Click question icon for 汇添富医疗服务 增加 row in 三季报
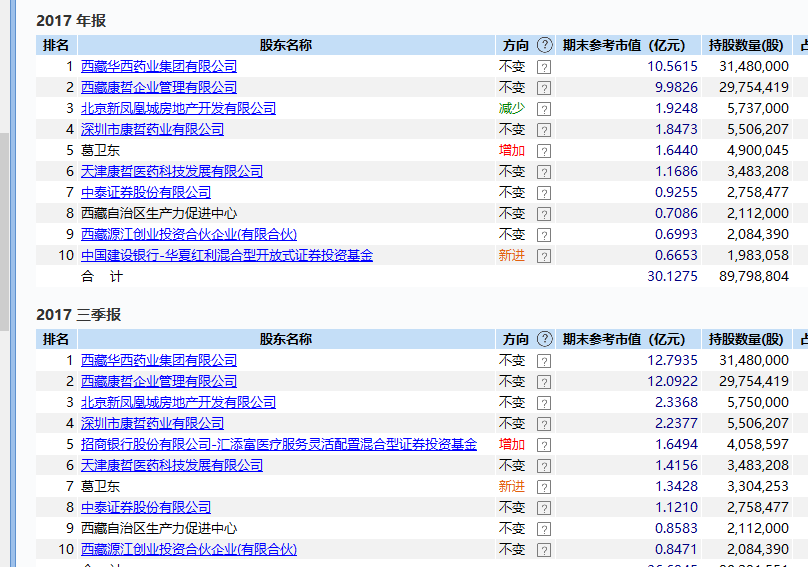Image resolution: width=808 pixels, height=567 pixels. tap(544, 445)
